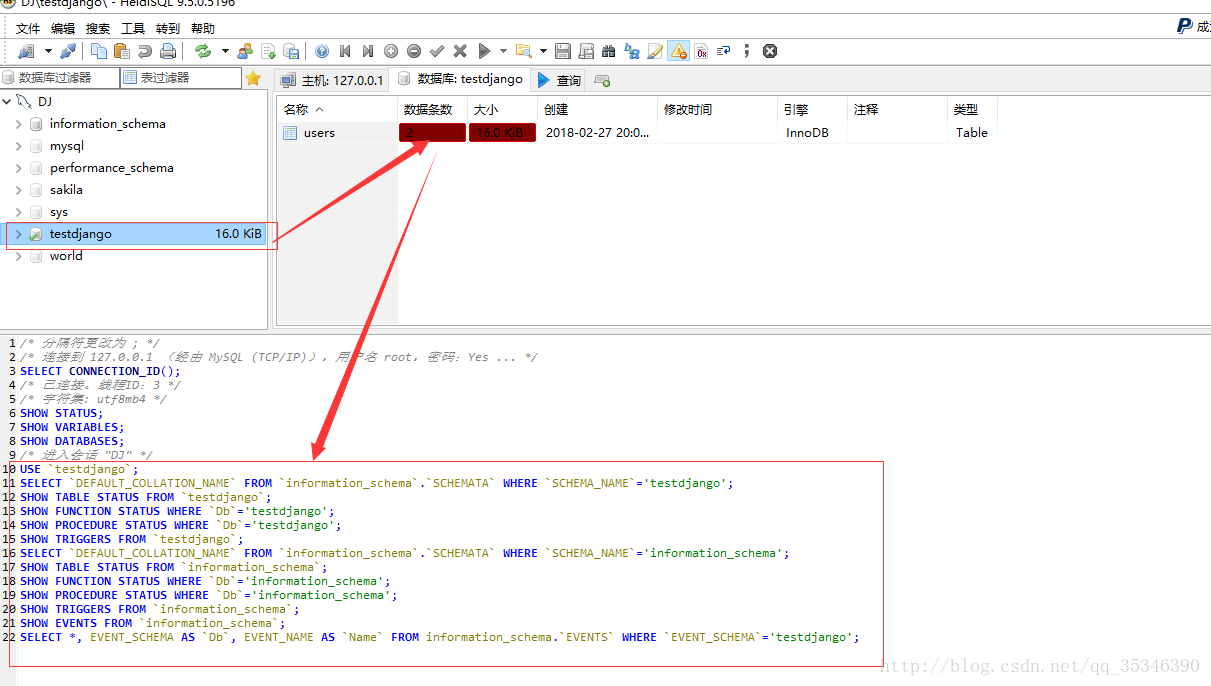Click the 数据库过滤器 filter field
Viewport: 1211px width, 686px height.
pyautogui.click(x=60, y=78)
